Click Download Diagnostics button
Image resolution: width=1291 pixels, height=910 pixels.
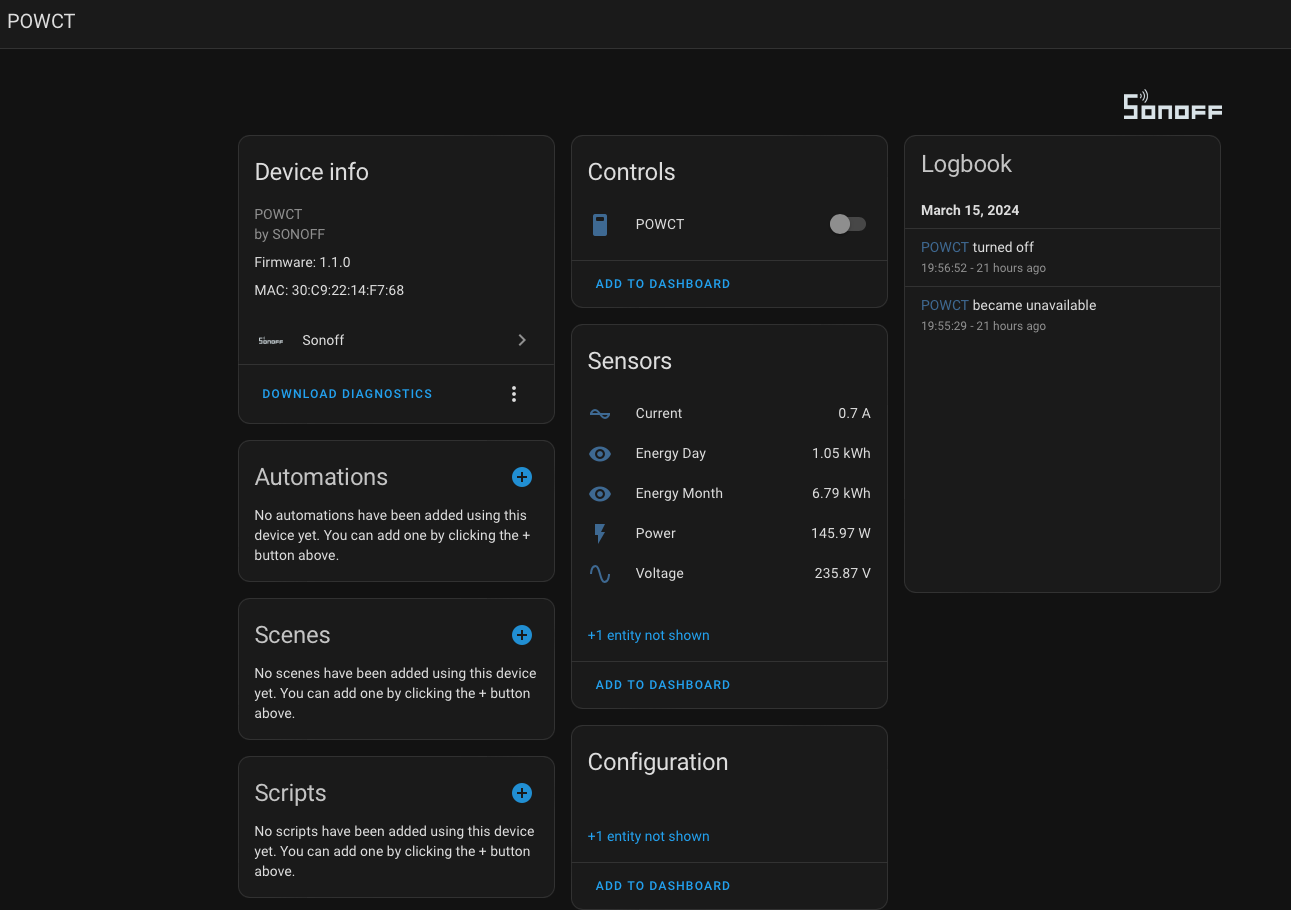(x=347, y=394)
